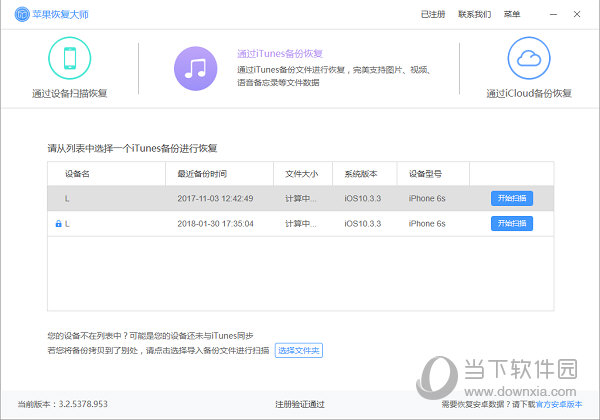
Task: Start scanning the 2018-01-30 backup
Action: pyautogui.click(x=512, y=223)
